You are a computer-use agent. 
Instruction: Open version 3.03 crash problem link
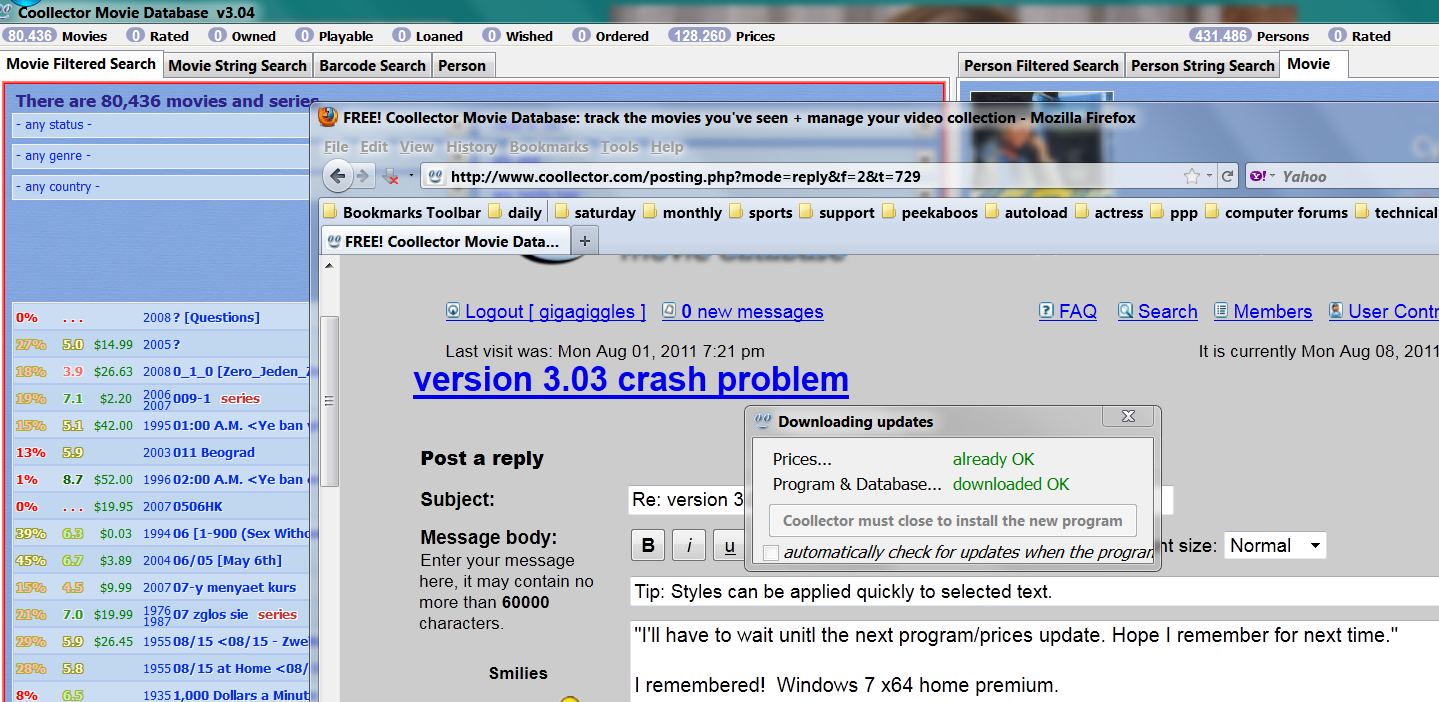tap(631, 380)
